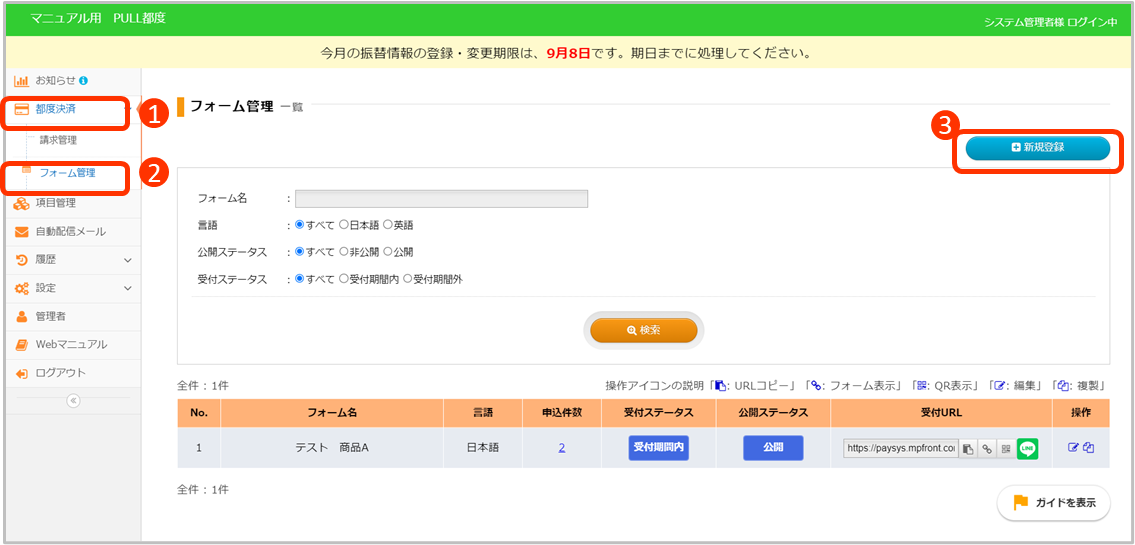Click the info icon next to お知らせ
The width and height of the screenshot is (1135, 545).
point(83,80)
